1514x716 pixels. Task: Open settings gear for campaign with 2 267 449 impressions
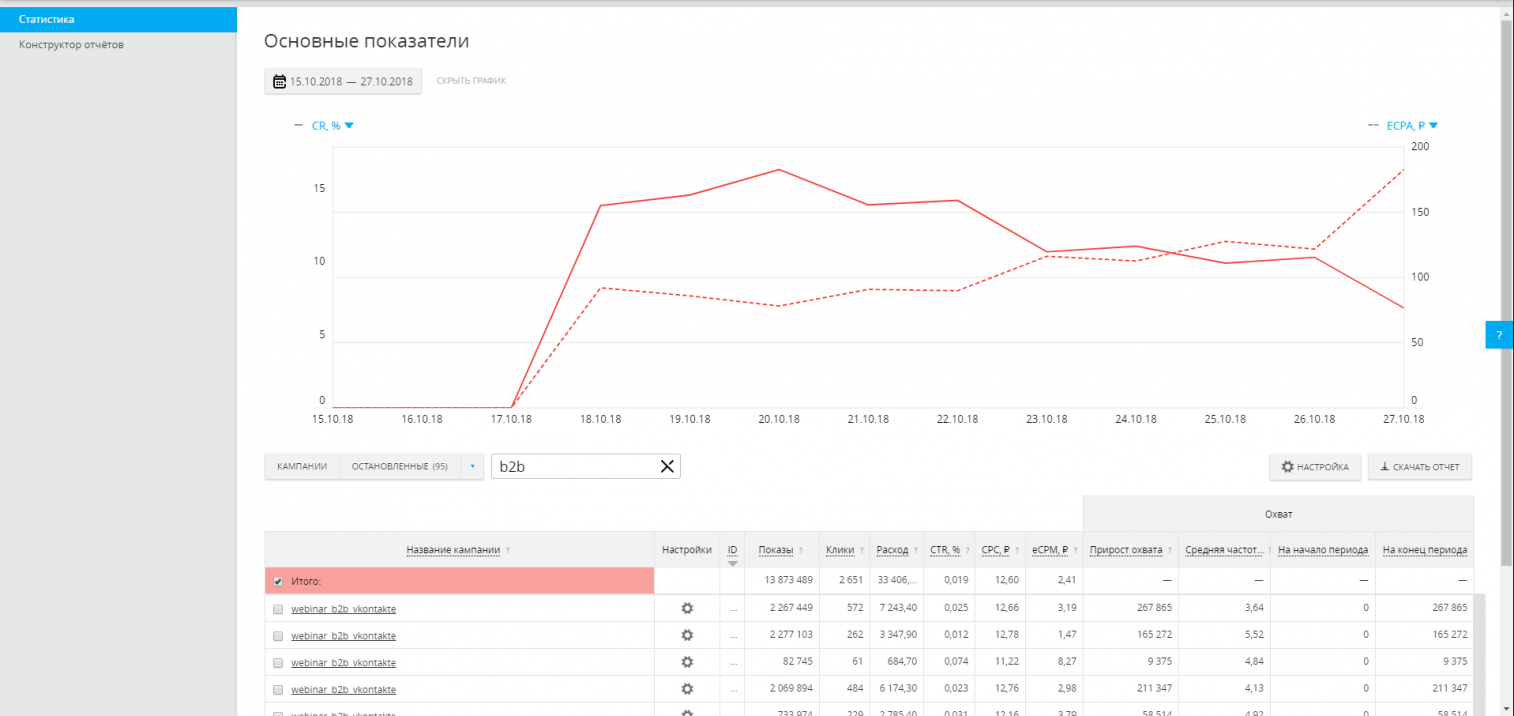(687, 608)
